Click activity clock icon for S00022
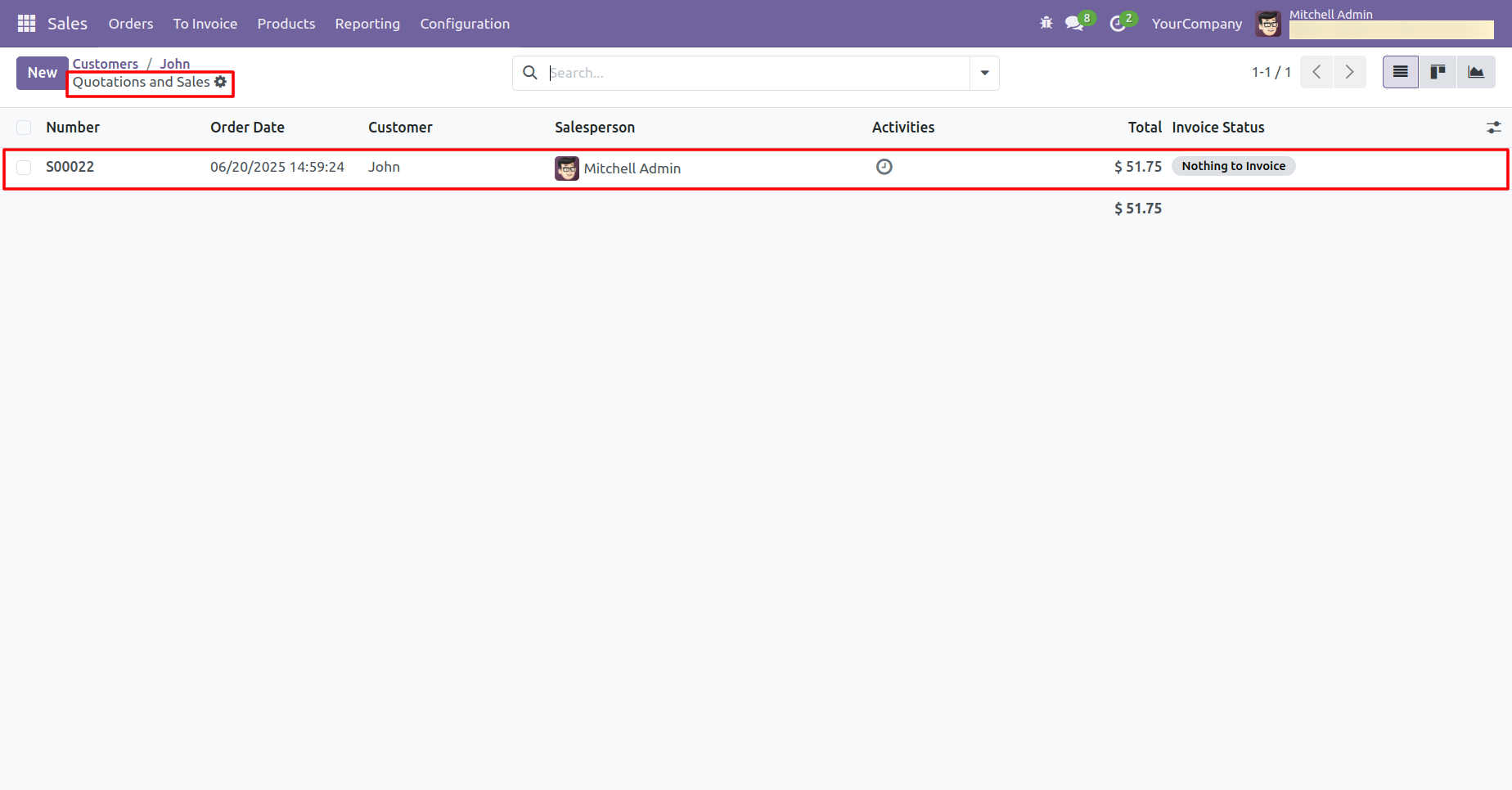The width and height of the screenshot is (1512, 790). pos(884,167)
